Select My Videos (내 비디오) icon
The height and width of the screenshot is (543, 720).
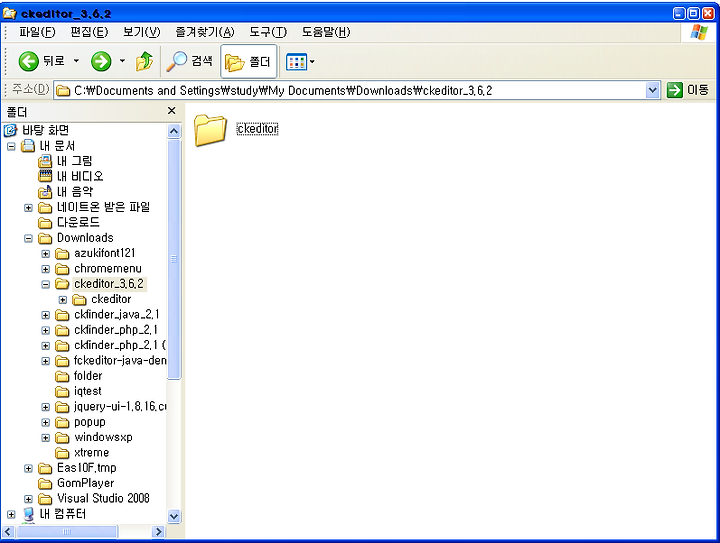point(45,176)
